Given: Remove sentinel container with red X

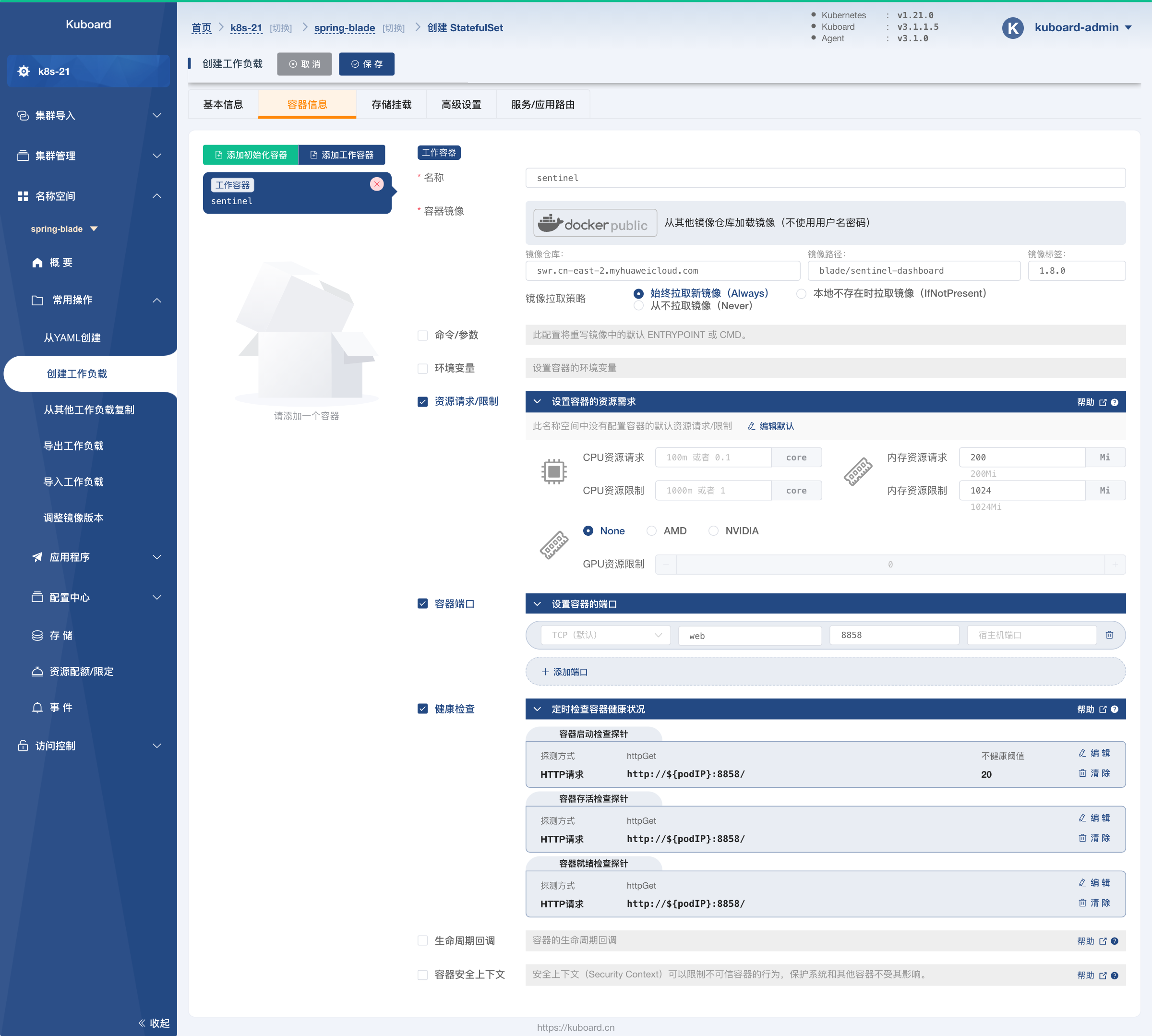Looking at the screenshot, I should click(377, 184).
